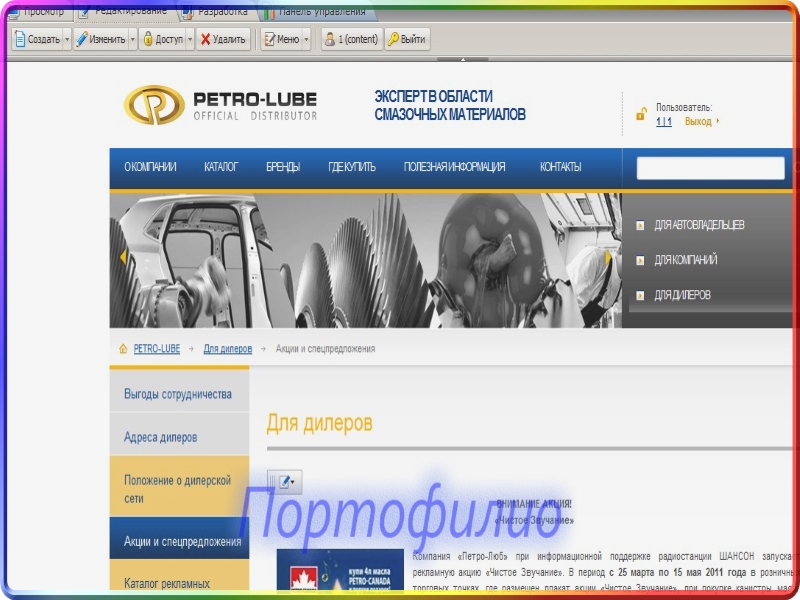Click the Petro-Lube gold logo
Image resolution: width=800 pixels, height=600 pixels.
coord(154,105)
